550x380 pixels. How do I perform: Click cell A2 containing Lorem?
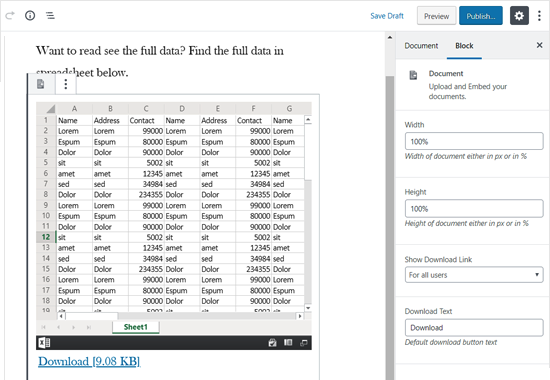pyautogui.click(x=74, y=131)
